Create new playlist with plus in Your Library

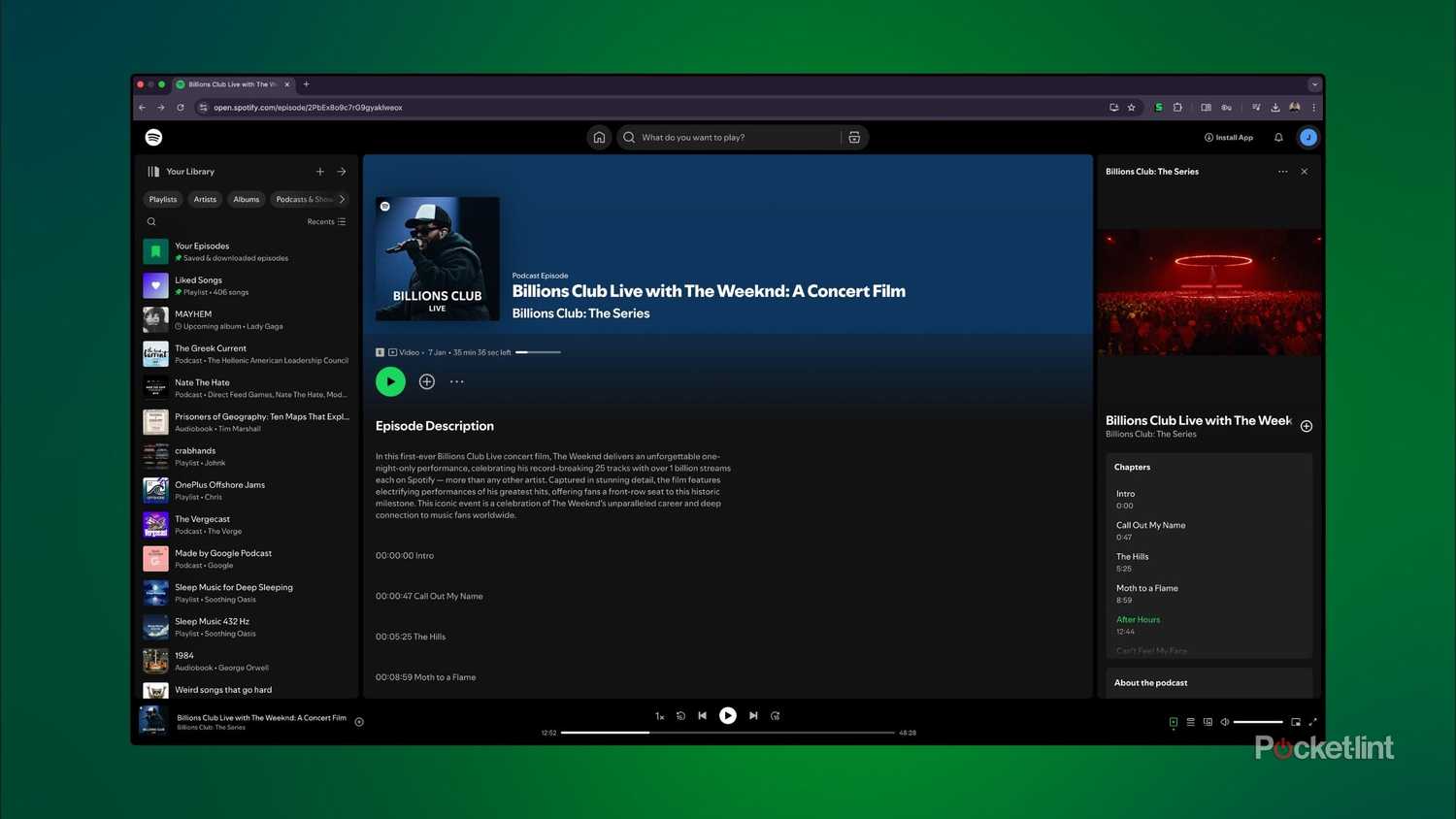[x=320, y=172]
